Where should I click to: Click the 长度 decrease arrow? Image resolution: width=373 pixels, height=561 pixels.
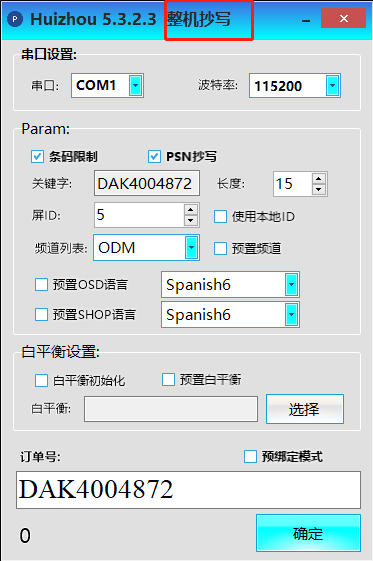318,190
